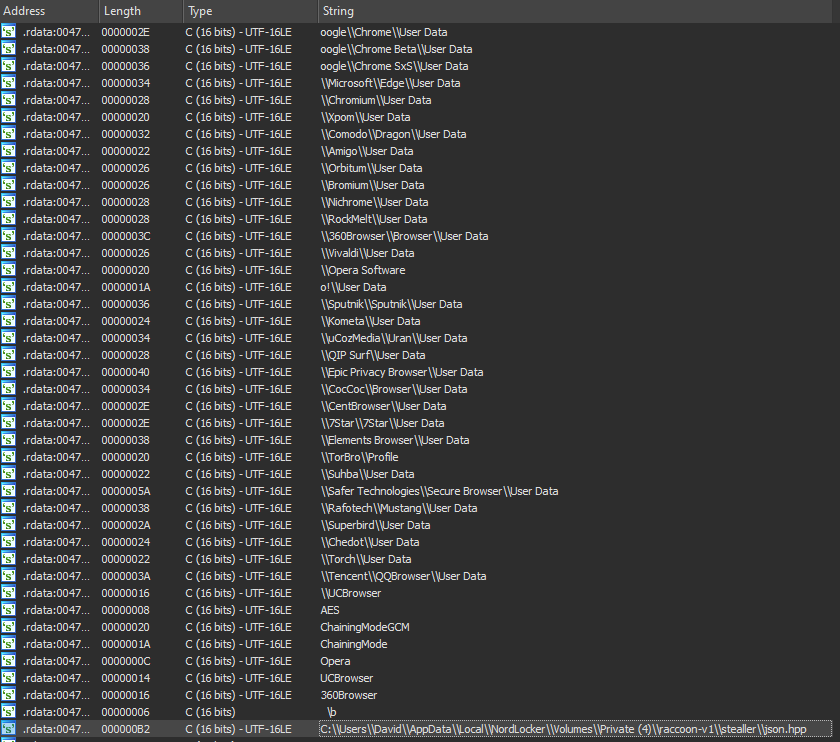The image size is (840, 742).
Task: Click string icon beside Vivaldi User Data
Action: coord(8,253)
